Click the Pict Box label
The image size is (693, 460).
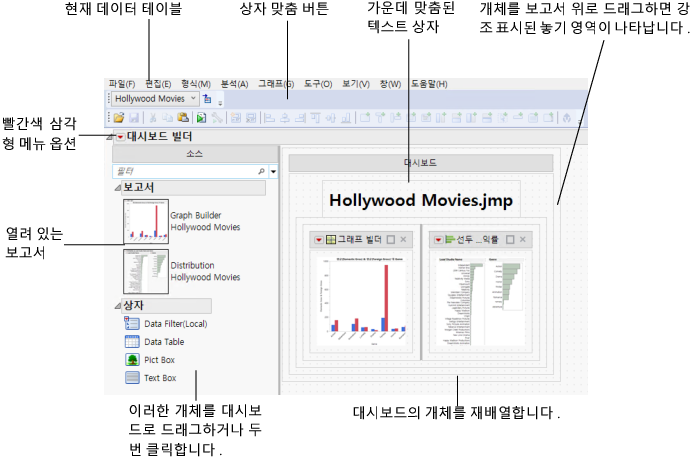pyautogui.click(x=160, y=360)
